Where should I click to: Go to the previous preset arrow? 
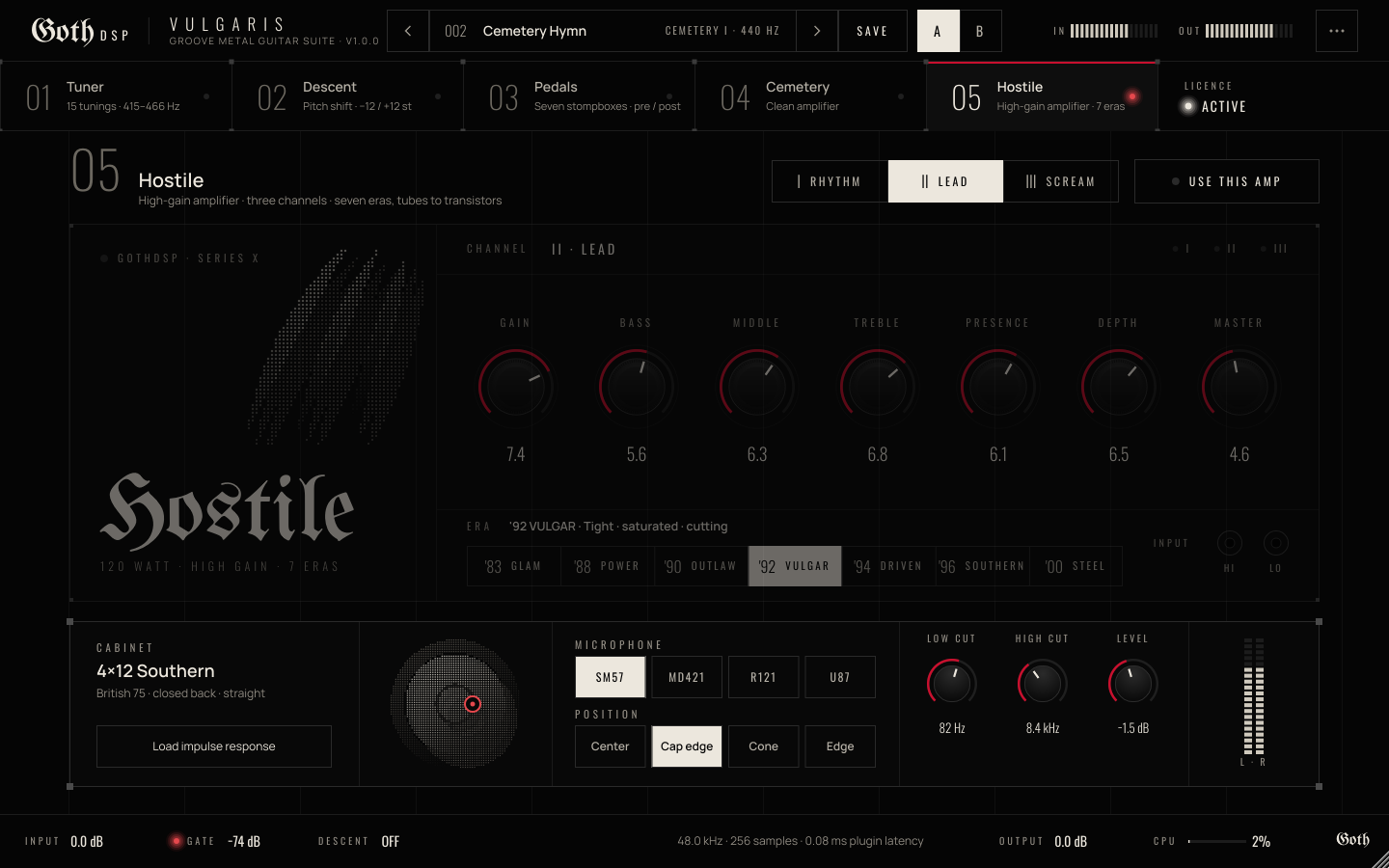(x=408, y=31)
